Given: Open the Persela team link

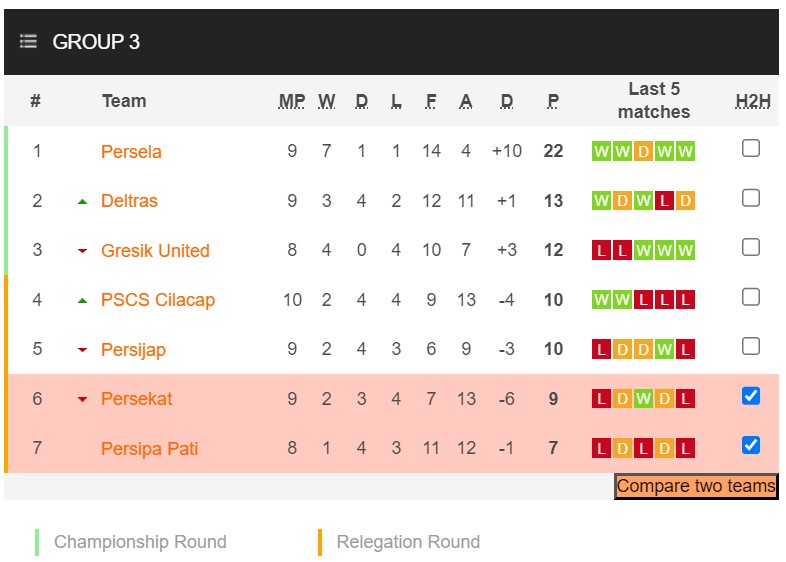Looking at the screenshot, I should click(131, 152).
